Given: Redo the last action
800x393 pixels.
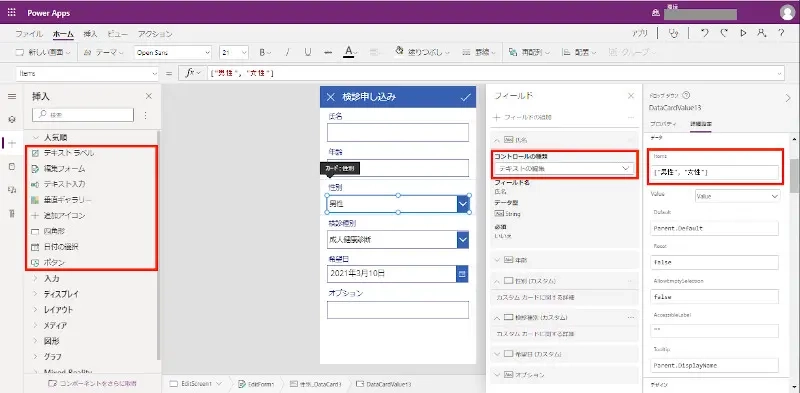Looking at the screenshot, I should (x=723, y=34).
